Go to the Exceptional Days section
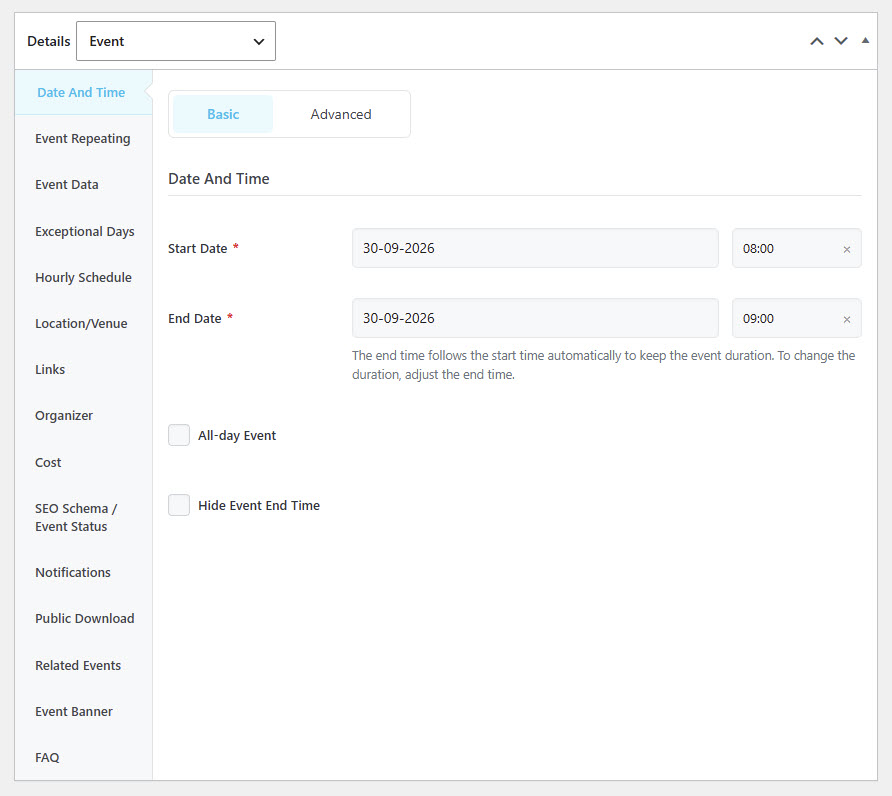The width and height of the screenshot is (892, 796). [84, 231]
